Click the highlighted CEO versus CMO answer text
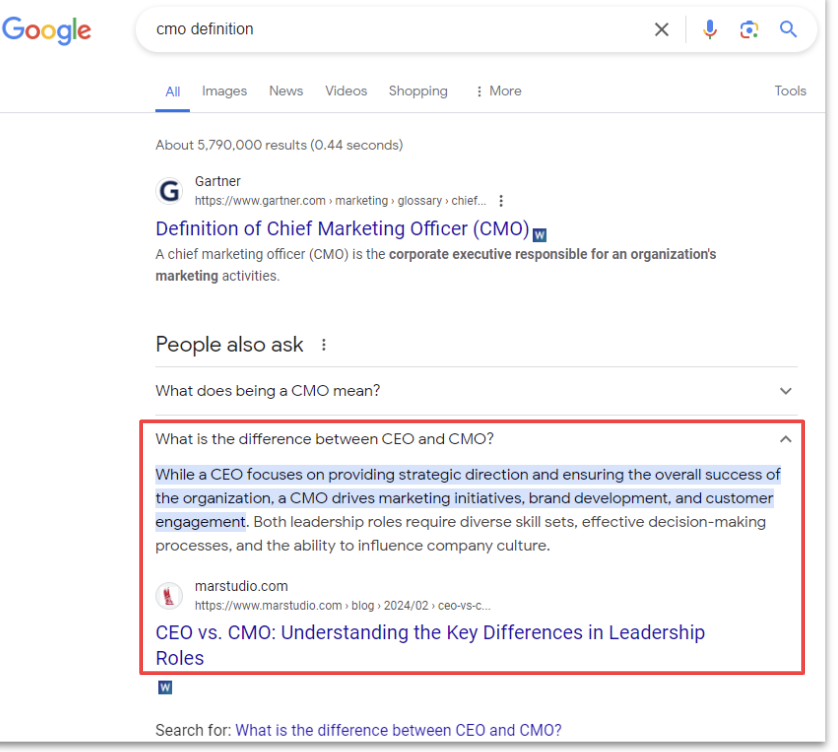The height and width of the screenshot is (752, 838). [468, 498]
